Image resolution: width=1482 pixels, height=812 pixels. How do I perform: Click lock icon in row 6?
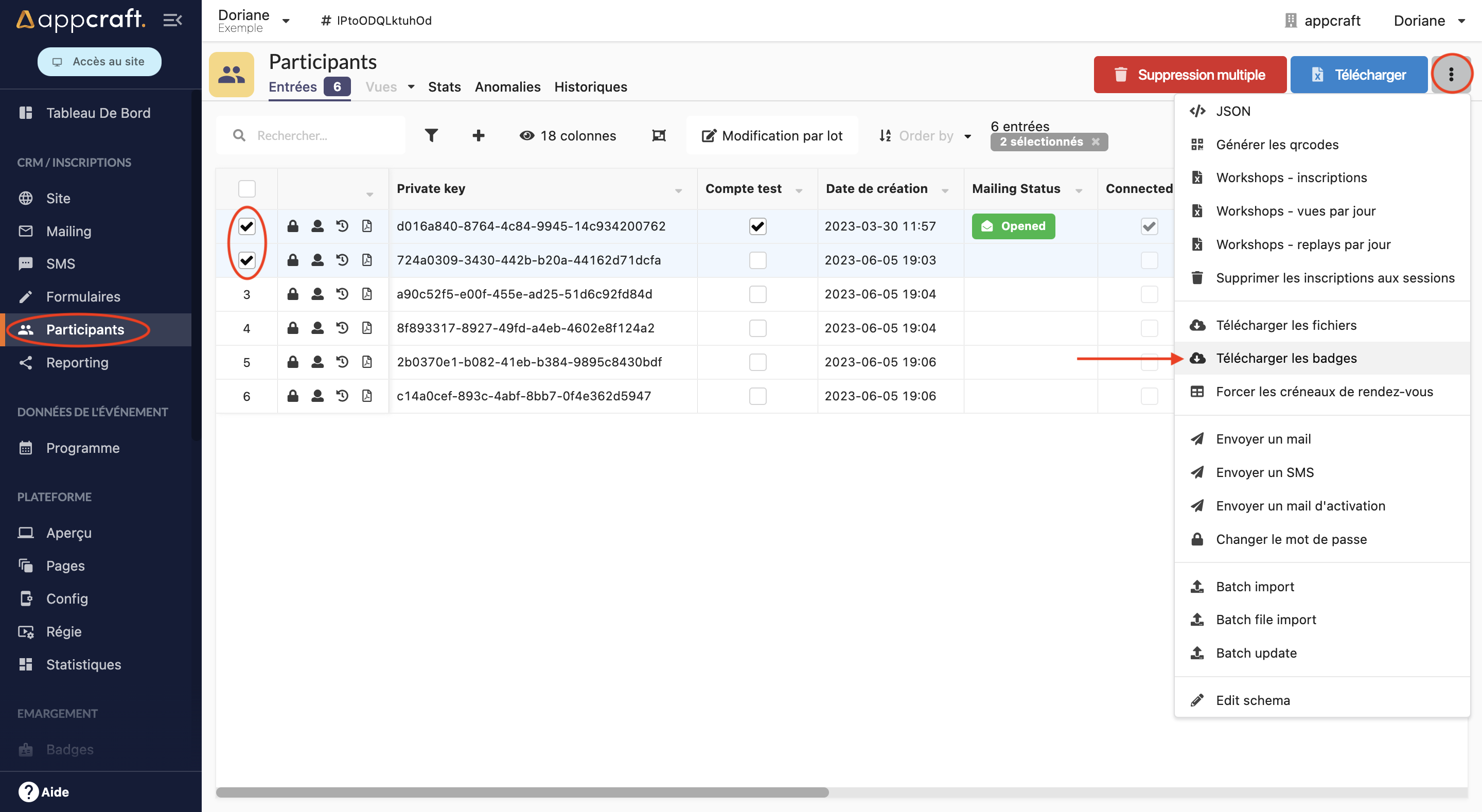click(x=293, y=396)
